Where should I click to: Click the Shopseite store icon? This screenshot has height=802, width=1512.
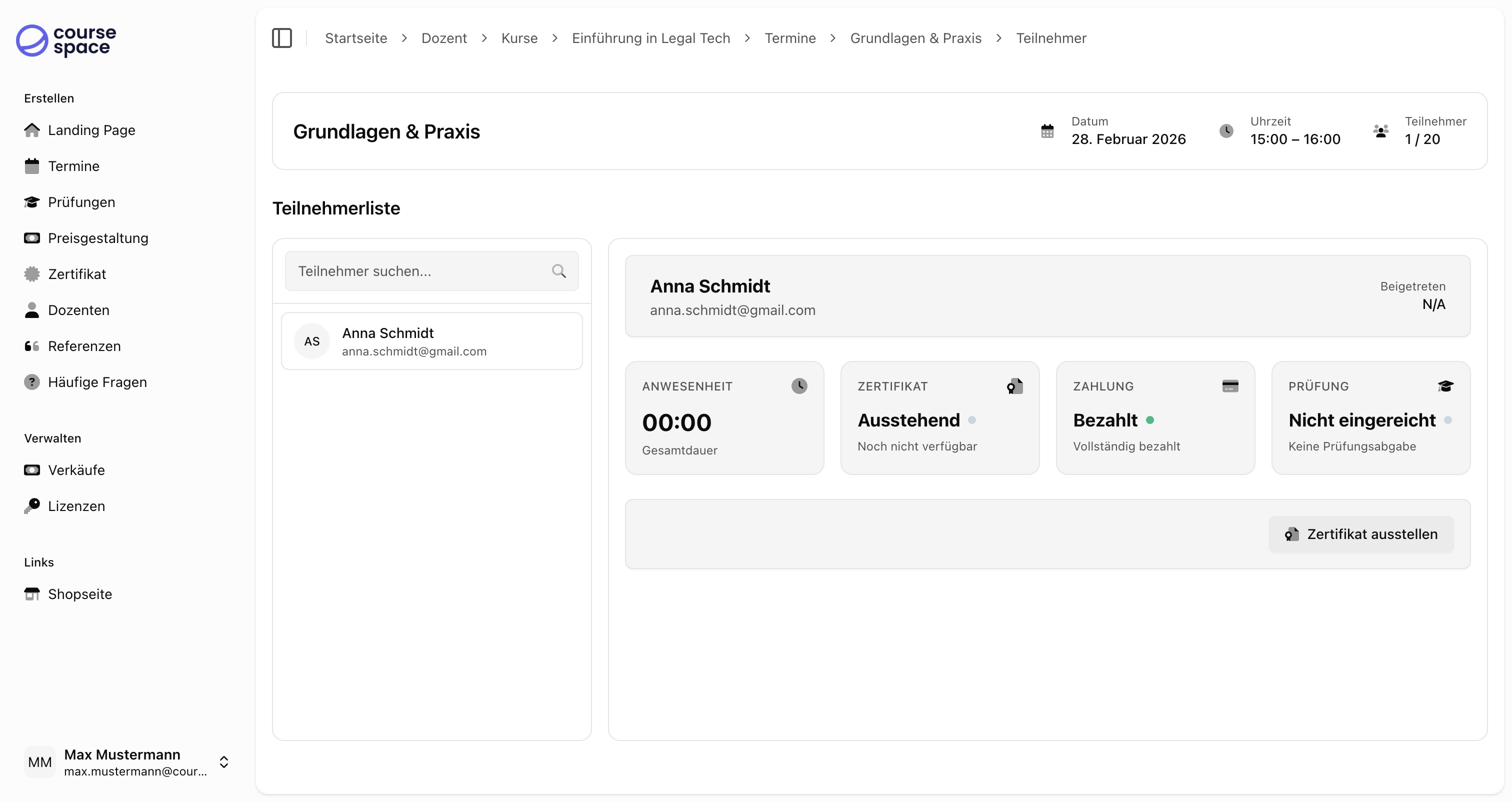31,594
